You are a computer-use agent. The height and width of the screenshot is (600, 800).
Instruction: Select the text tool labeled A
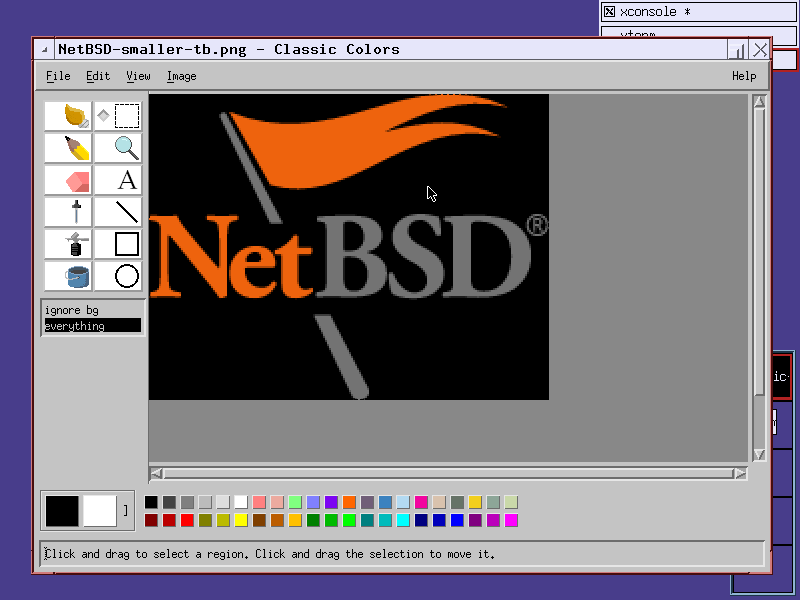click(118, 180)
